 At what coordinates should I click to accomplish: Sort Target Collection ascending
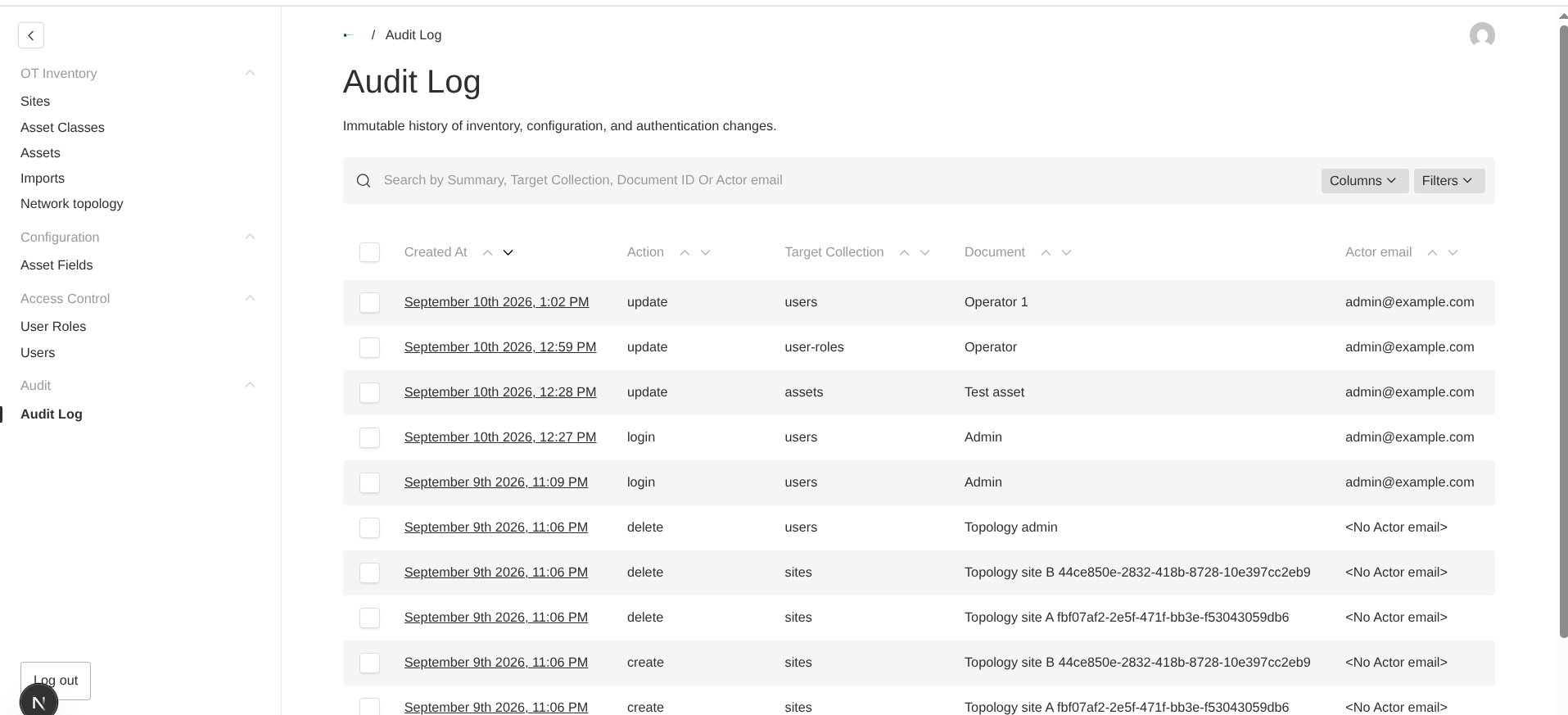[904, 252]
